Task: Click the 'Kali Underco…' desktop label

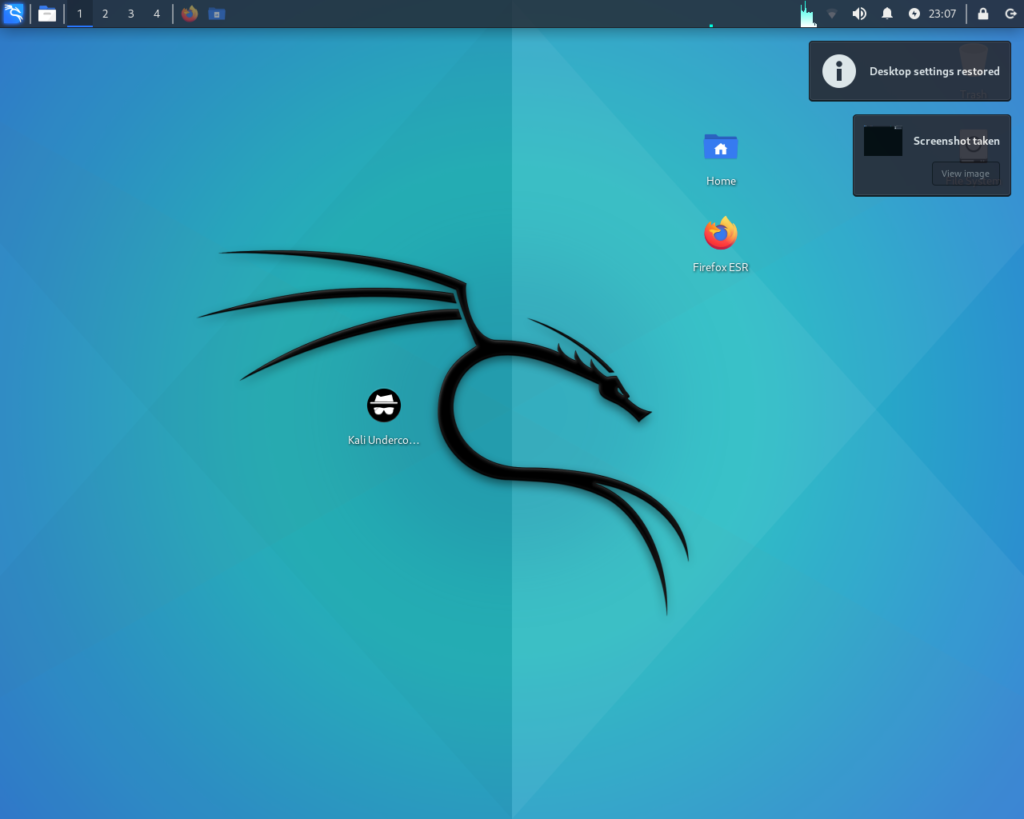Action: pos(383,440)
